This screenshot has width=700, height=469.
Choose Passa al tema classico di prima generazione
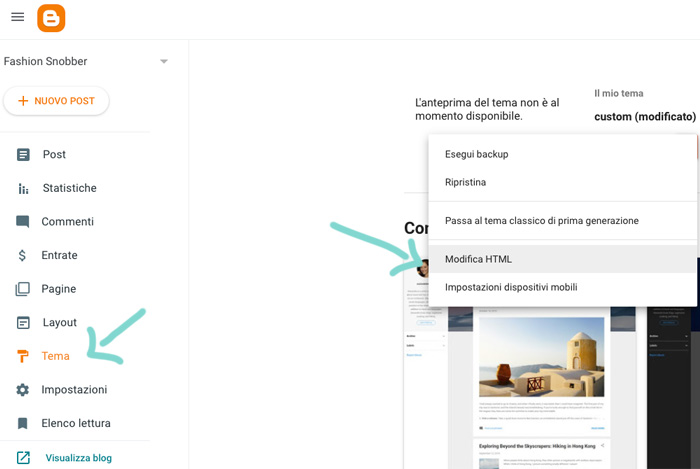(562, 221)
